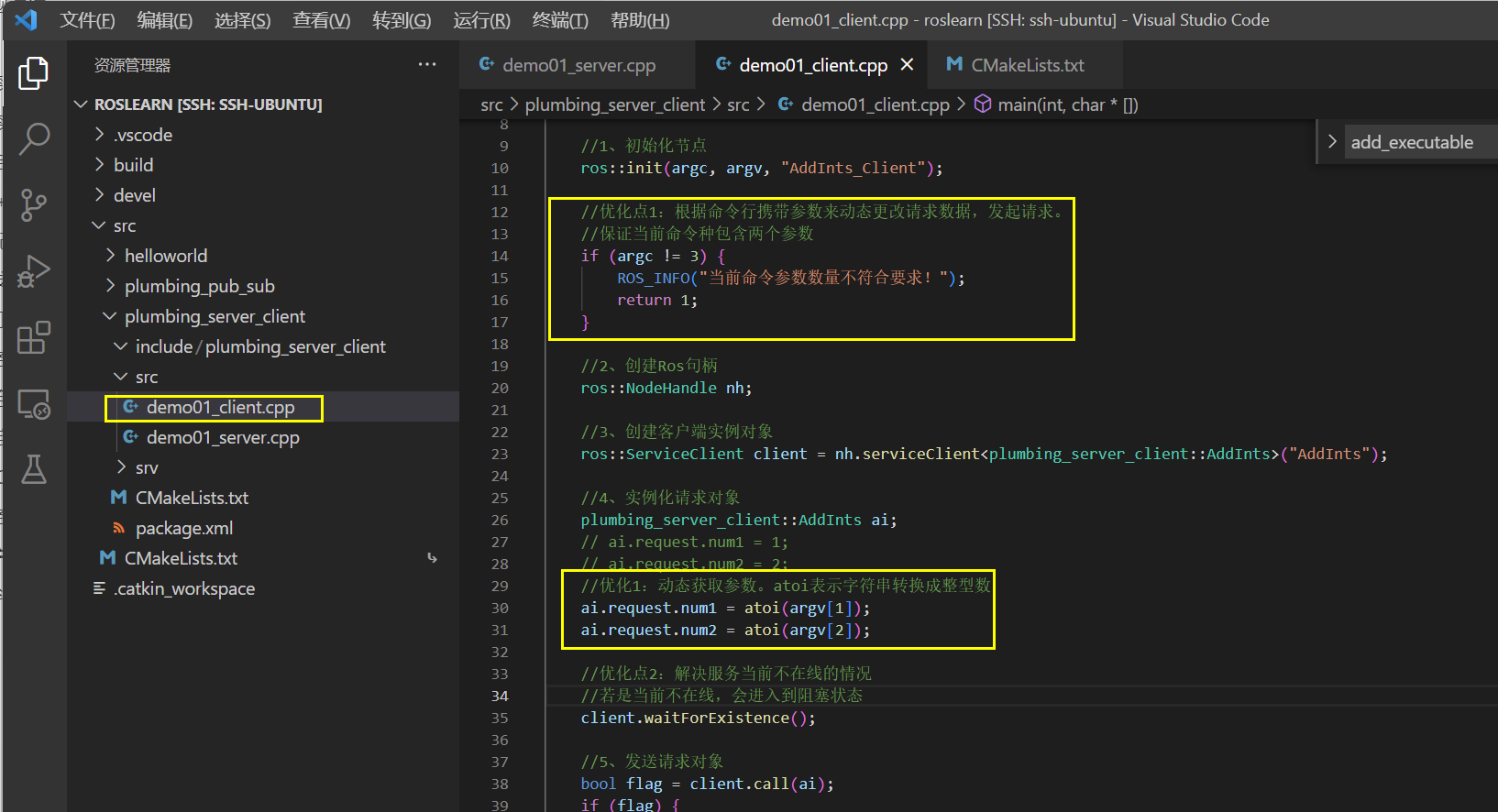Screen dimensions: 1498x812
Task: Expand the srv folder
Action: [x=122, y=467]
